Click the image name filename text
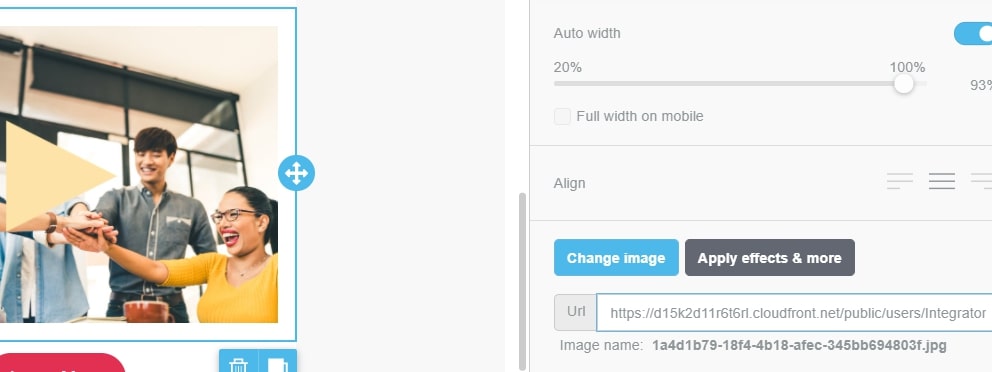Viewport: 992px width, 372px height. tap(799, 345)
